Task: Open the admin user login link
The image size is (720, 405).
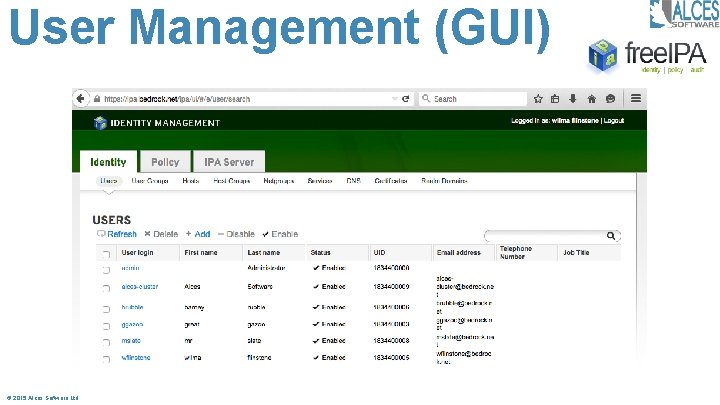Action: tap(130, 268)
